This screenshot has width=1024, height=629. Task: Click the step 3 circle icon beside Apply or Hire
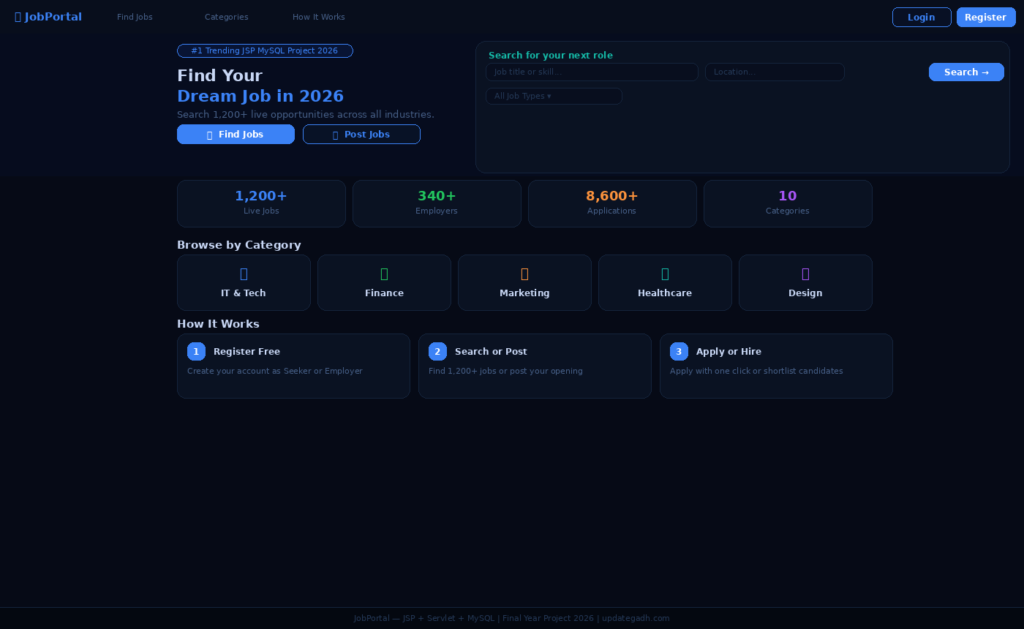point(679,351)
